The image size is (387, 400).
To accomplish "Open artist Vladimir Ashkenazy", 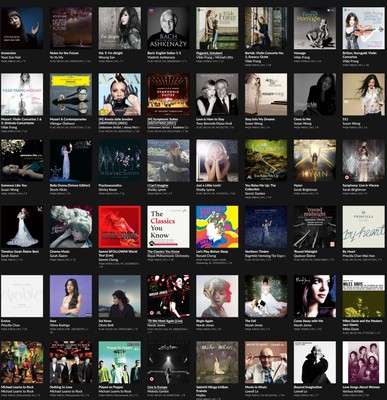I will pos(160,57).
